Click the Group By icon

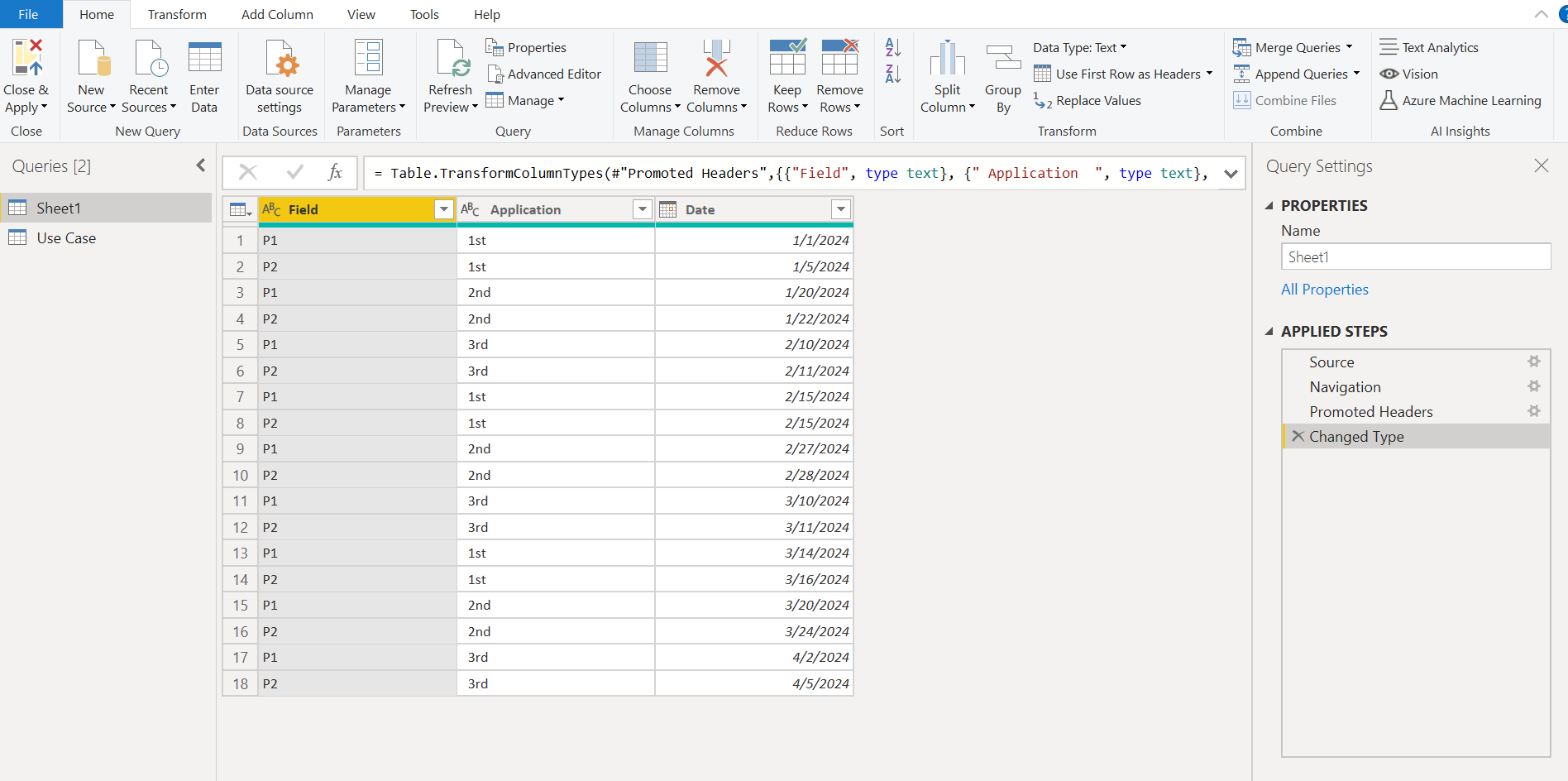coord(1003,58)
